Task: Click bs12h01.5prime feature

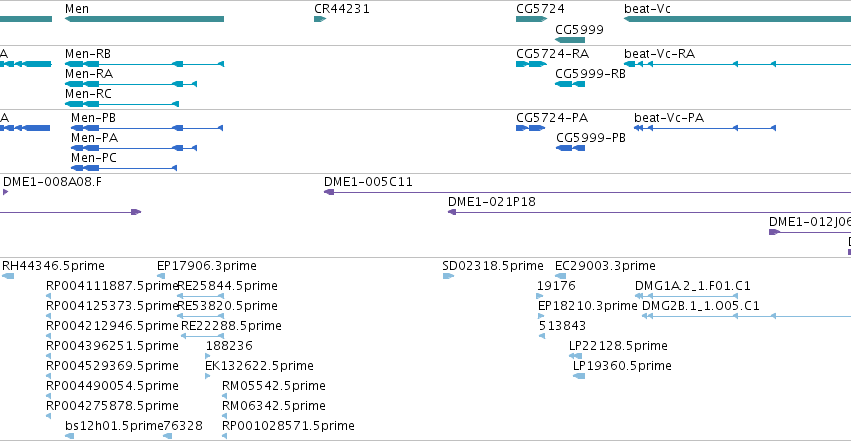Action: [x=69, y=436]
